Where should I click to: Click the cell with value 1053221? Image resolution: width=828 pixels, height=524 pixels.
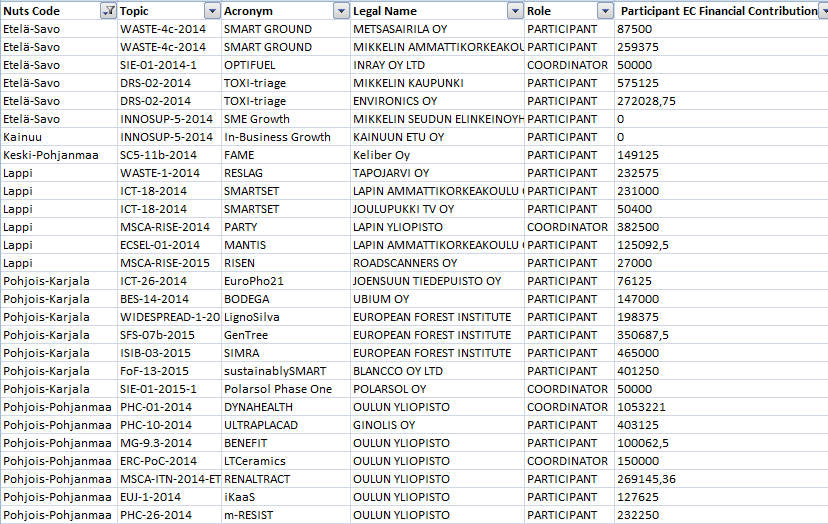(721, 407)
